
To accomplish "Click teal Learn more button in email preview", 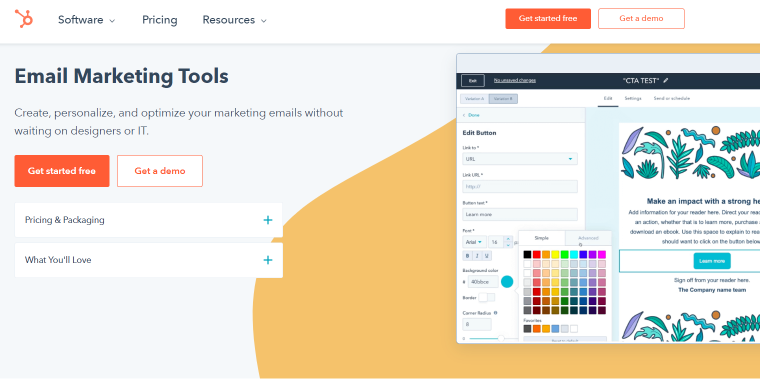I will click(x=712, y=261).
